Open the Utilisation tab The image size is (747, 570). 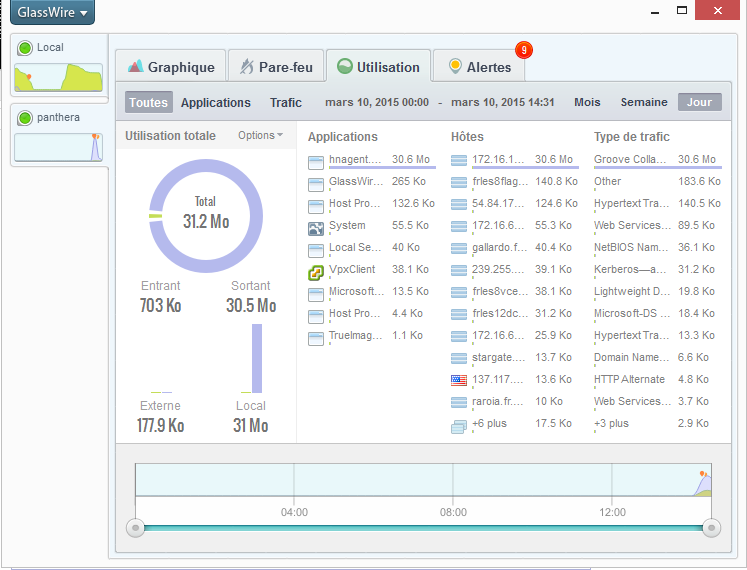(378, 67)
